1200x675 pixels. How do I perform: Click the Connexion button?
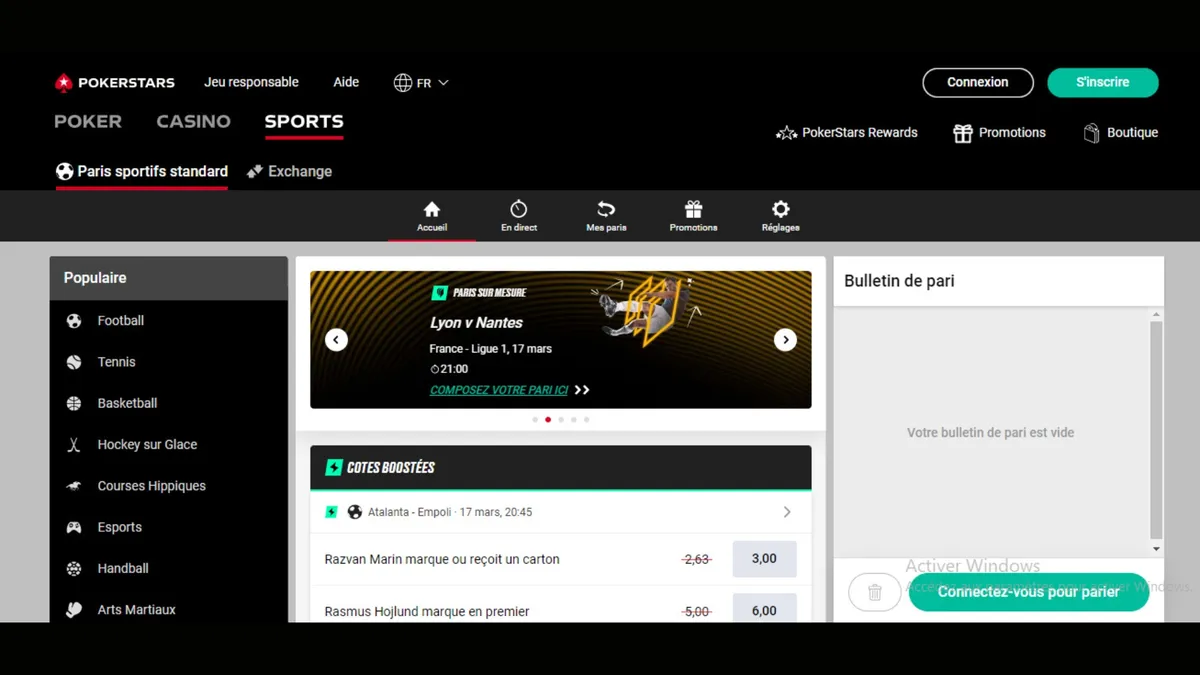(977, 83)
